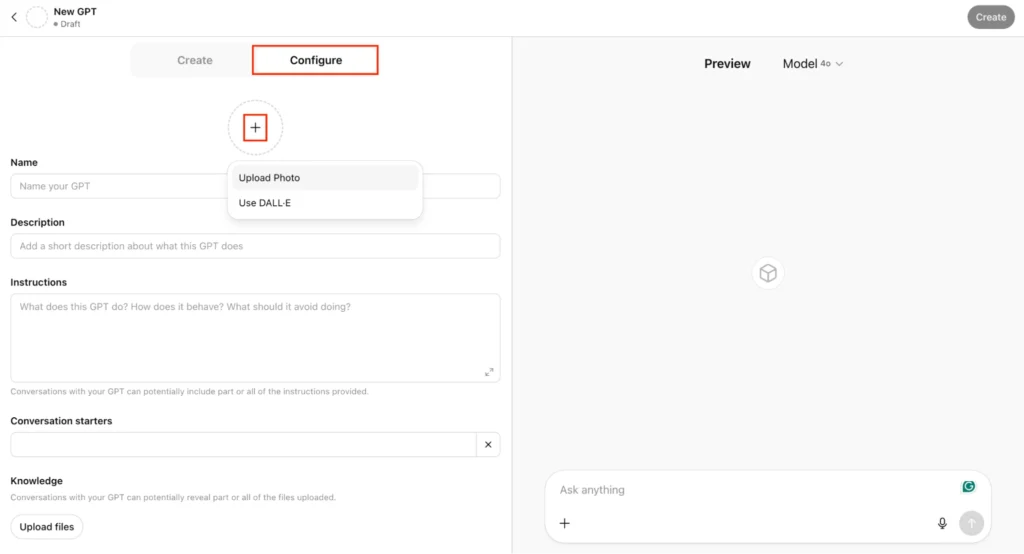The image size is (1024, 554).
Task: Click the note about instructions being included
Action: pos(189,391)
